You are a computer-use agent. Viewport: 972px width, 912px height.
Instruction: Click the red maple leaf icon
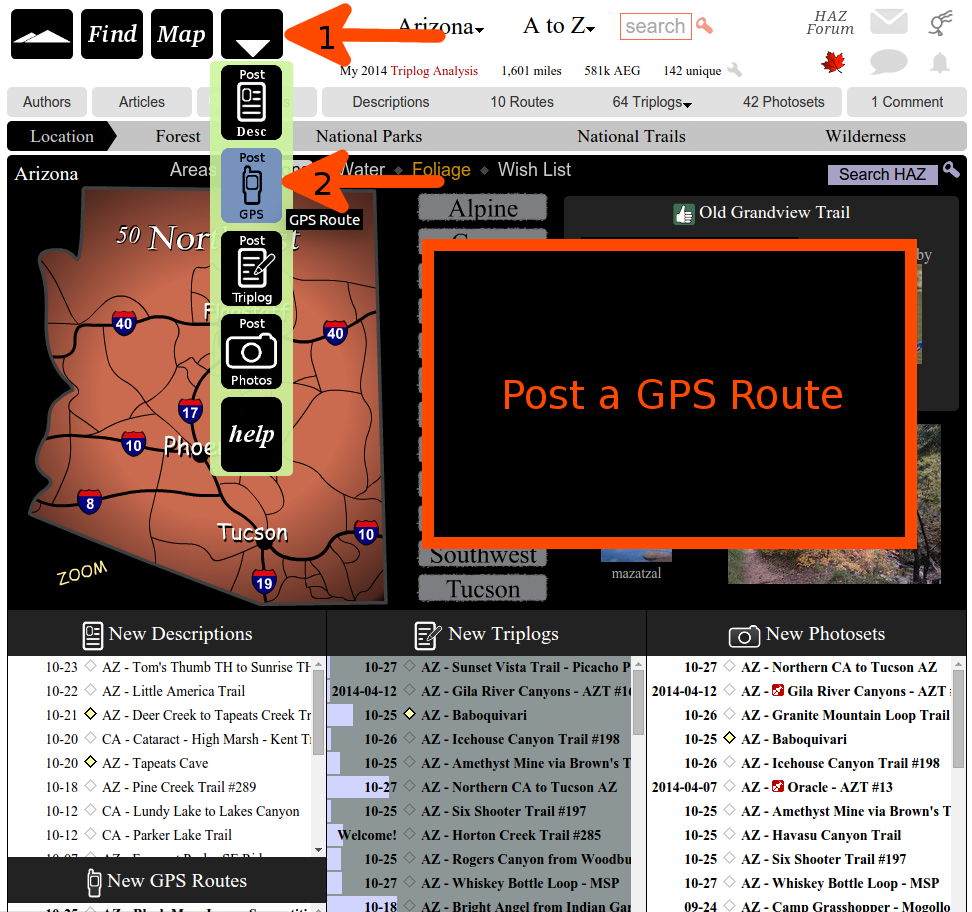coord(833,63)
